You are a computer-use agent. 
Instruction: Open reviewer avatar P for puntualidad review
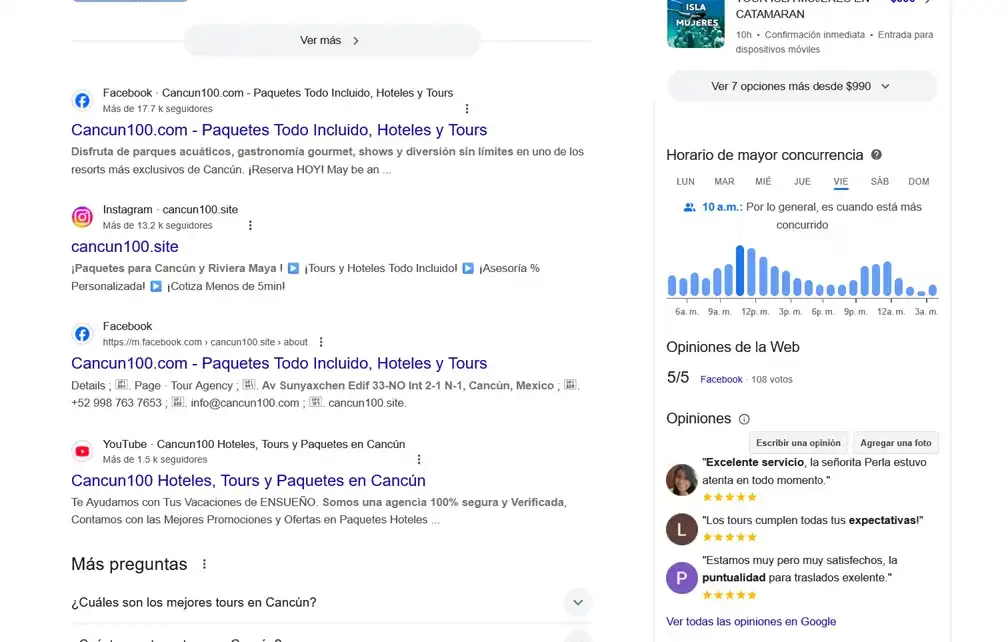point(681,577)
